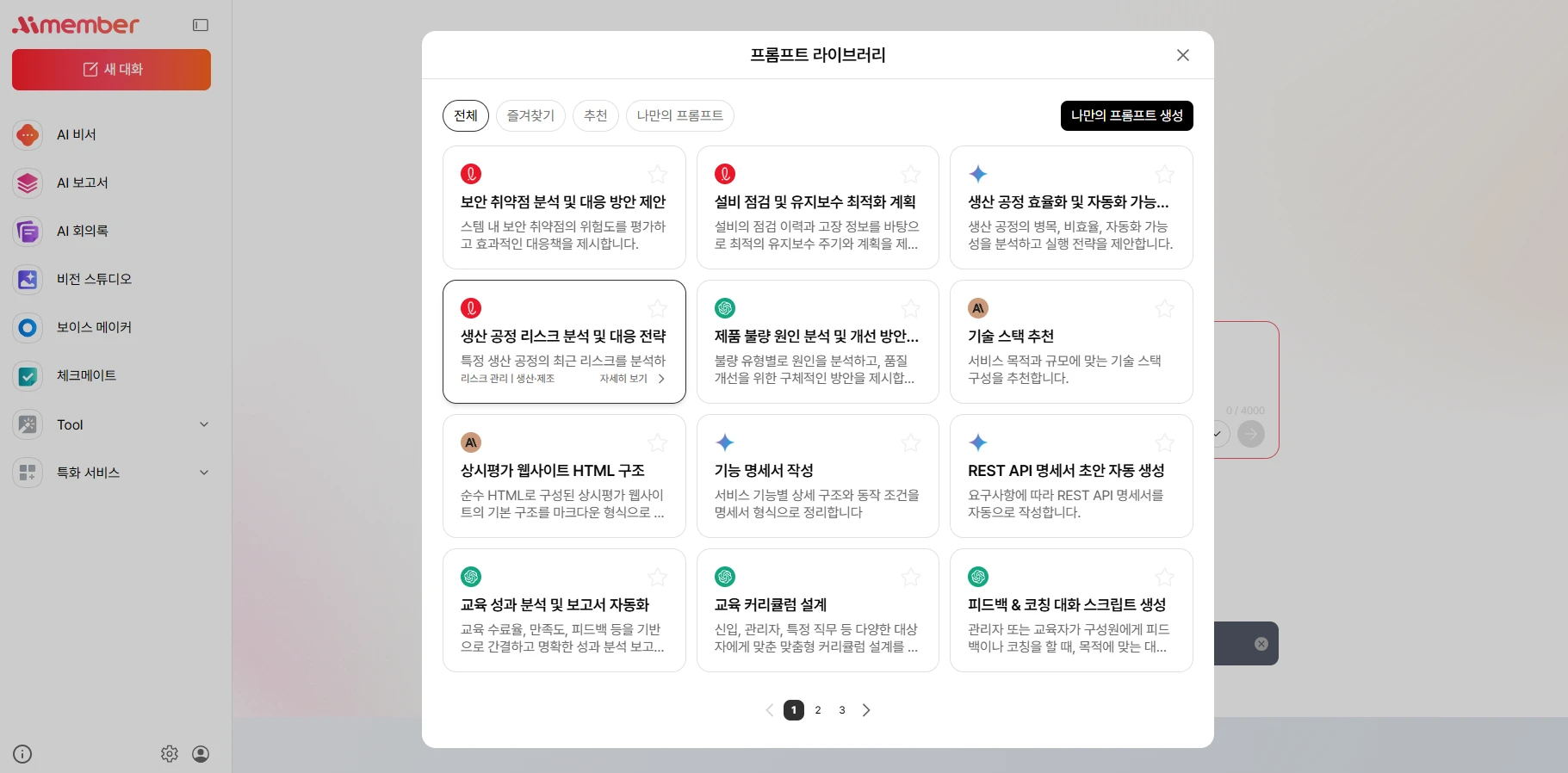
Task: Switch to the 나만의 프롬프트 tab
Action: (x=679, y=116)
